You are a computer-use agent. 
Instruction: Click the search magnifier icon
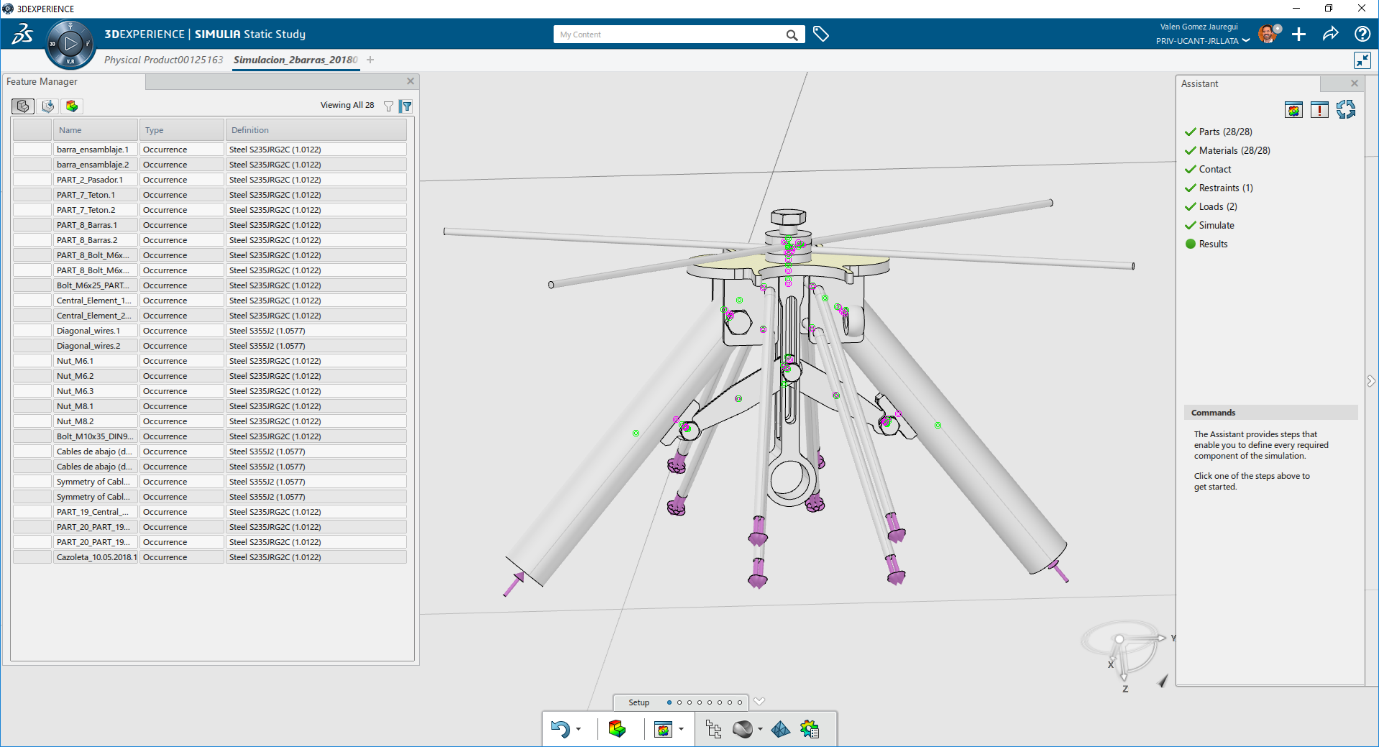pyautogui.click(x=792, y=34)
